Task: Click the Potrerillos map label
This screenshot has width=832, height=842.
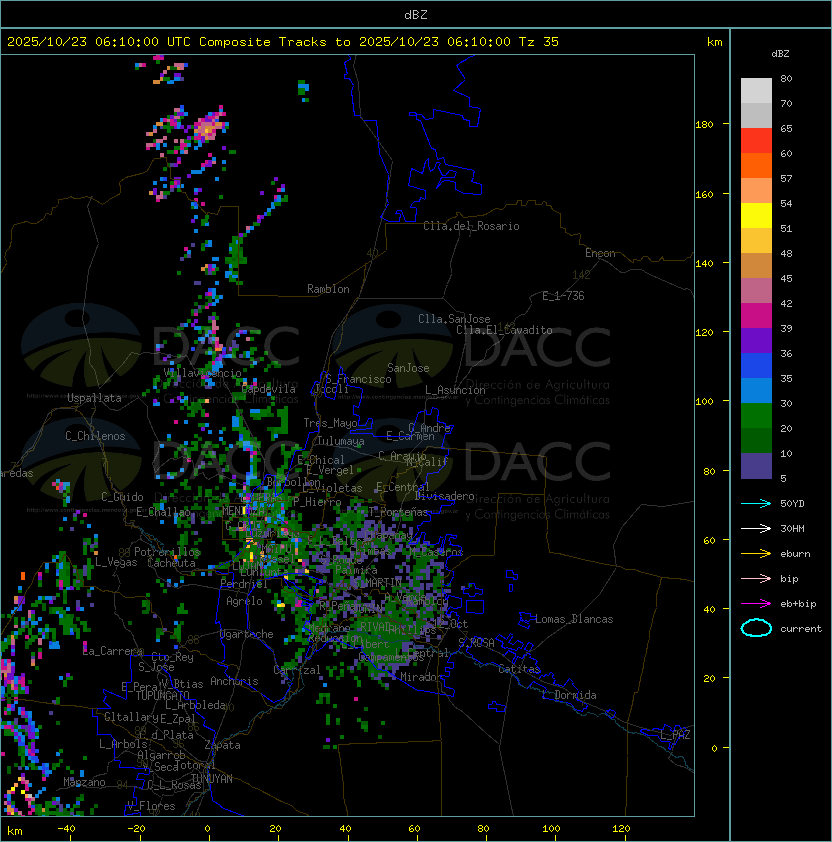Action: [167, 552]
